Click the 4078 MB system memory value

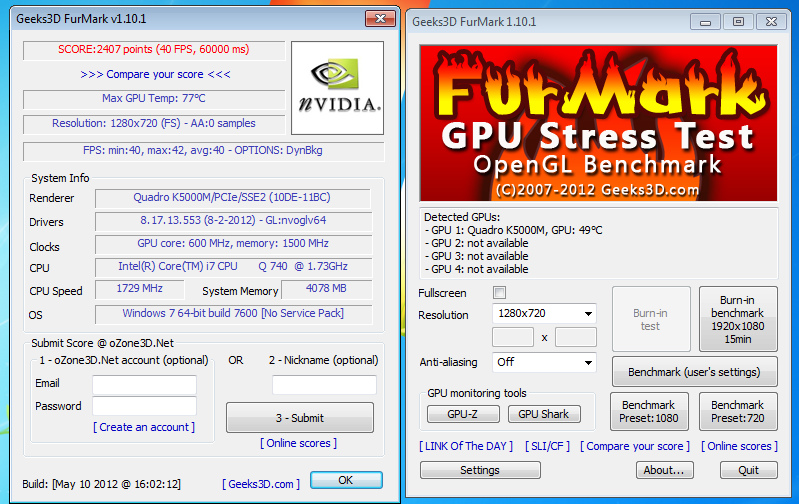tap(326, 288)
